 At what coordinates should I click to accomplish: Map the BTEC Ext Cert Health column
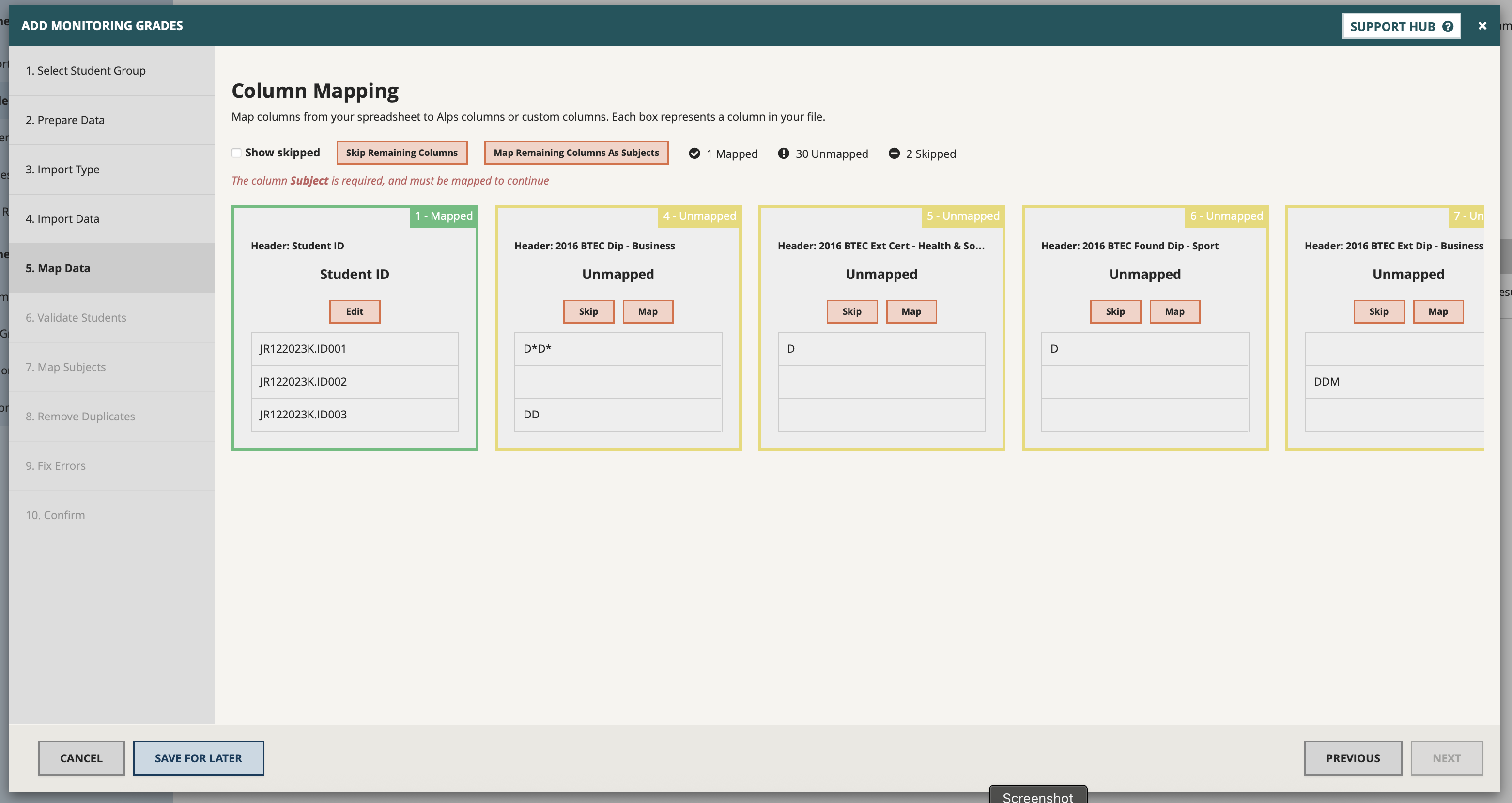click(x=911, y=311)
